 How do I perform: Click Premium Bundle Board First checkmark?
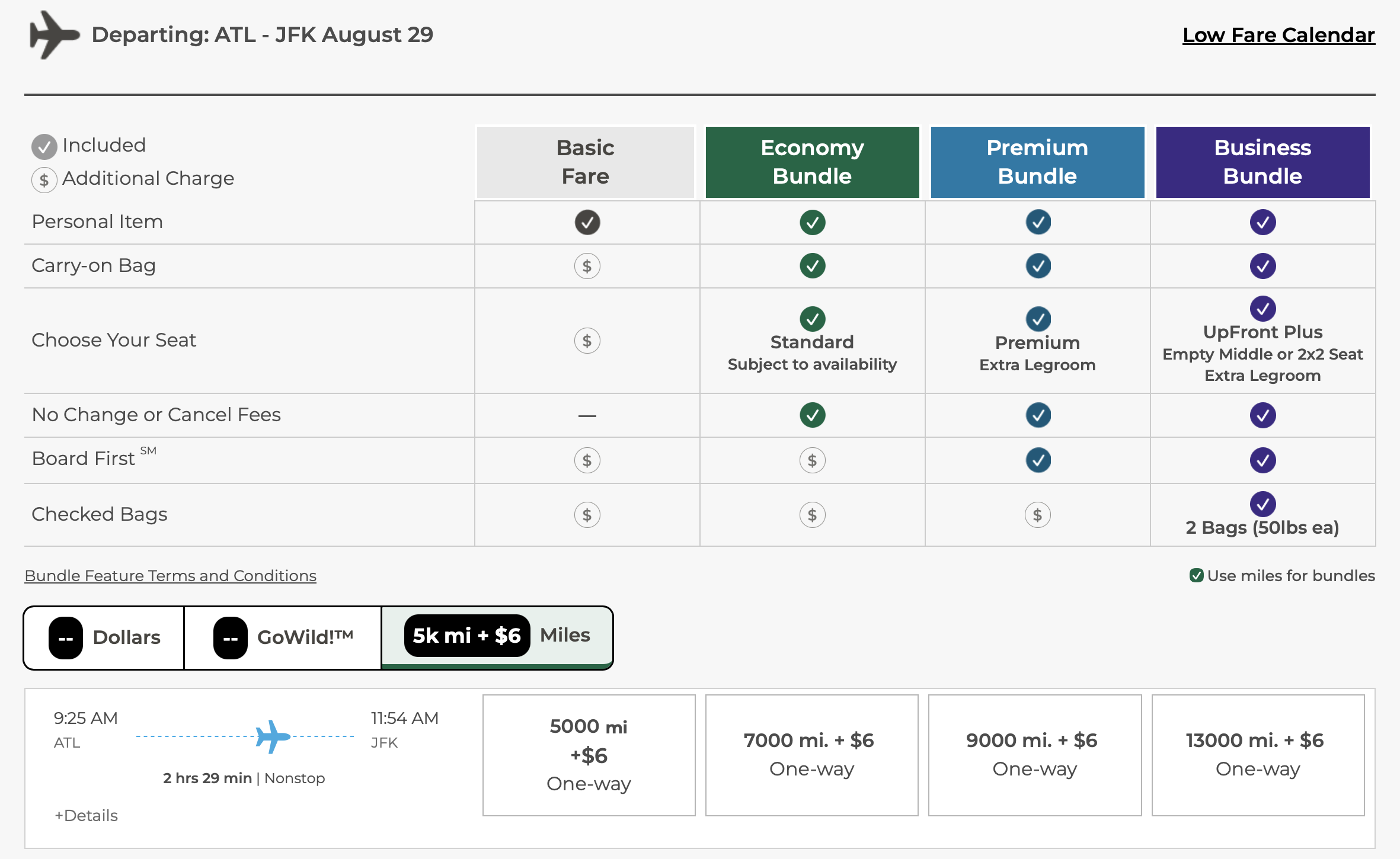pyautogui.click(x=1038, y=460)
